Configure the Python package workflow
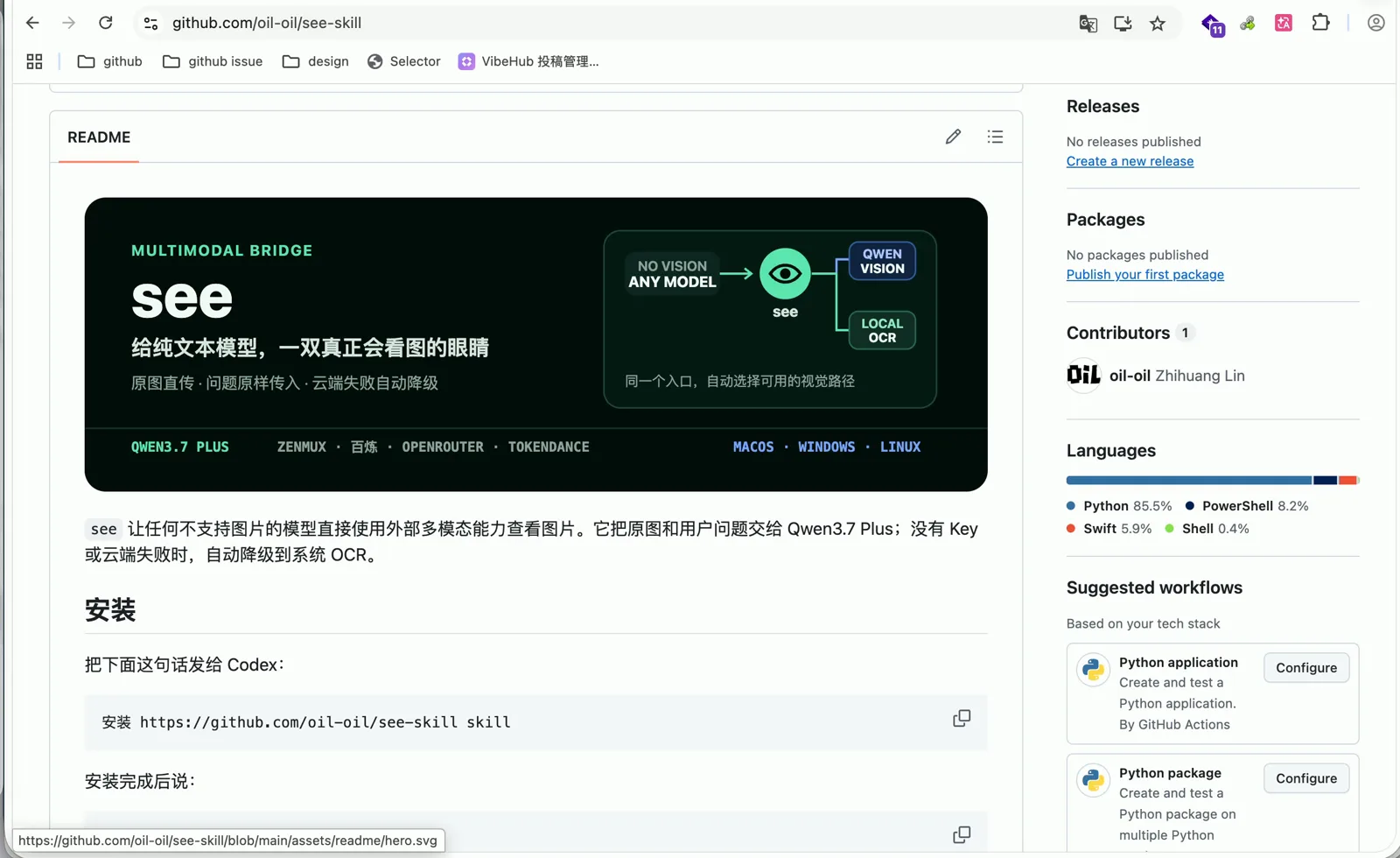 tap(1306, 778)
